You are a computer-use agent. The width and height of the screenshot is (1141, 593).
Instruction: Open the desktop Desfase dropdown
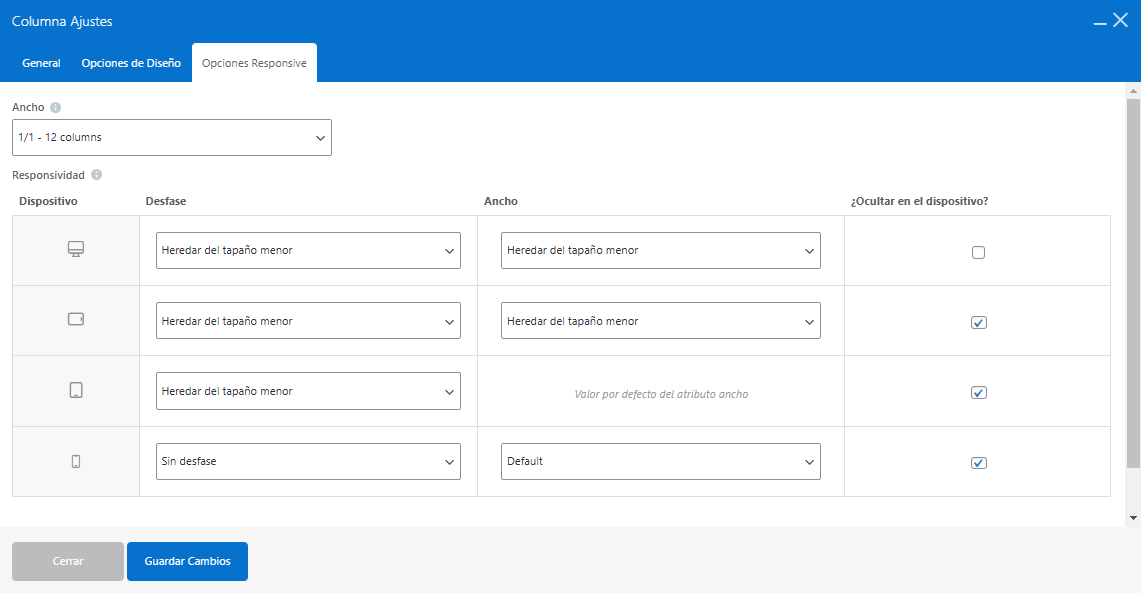[309, 250]
